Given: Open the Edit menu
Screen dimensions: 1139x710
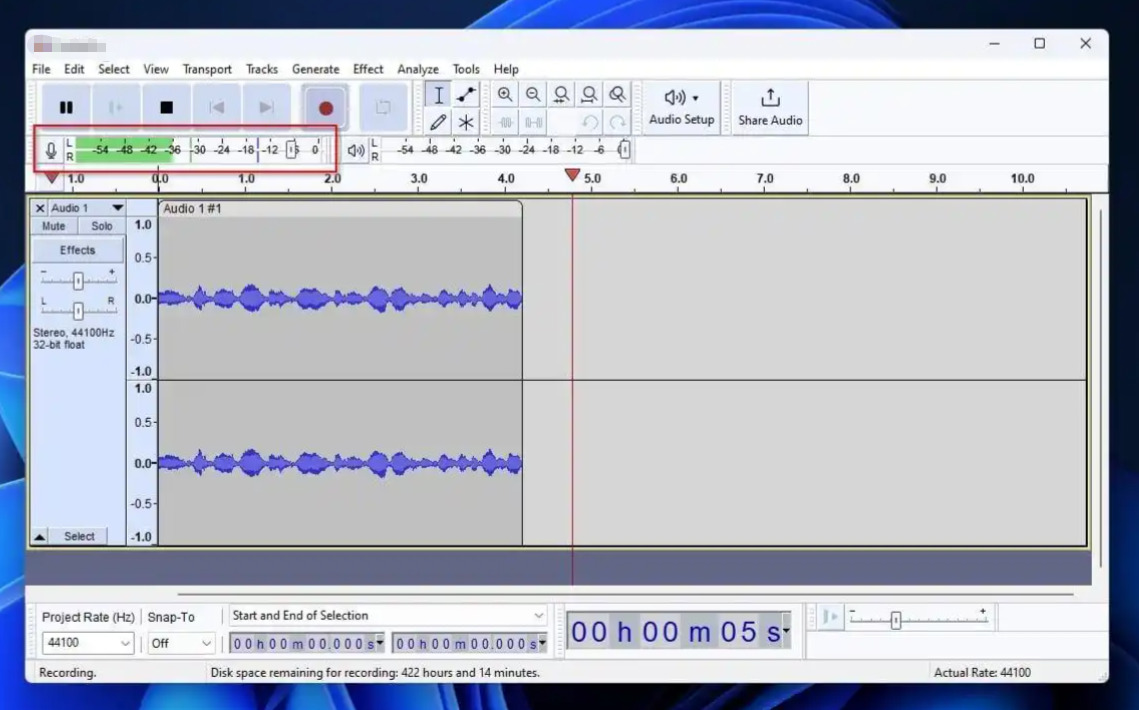Looking at the screenshot, I should pyautogui.click(x=74, y=69).
